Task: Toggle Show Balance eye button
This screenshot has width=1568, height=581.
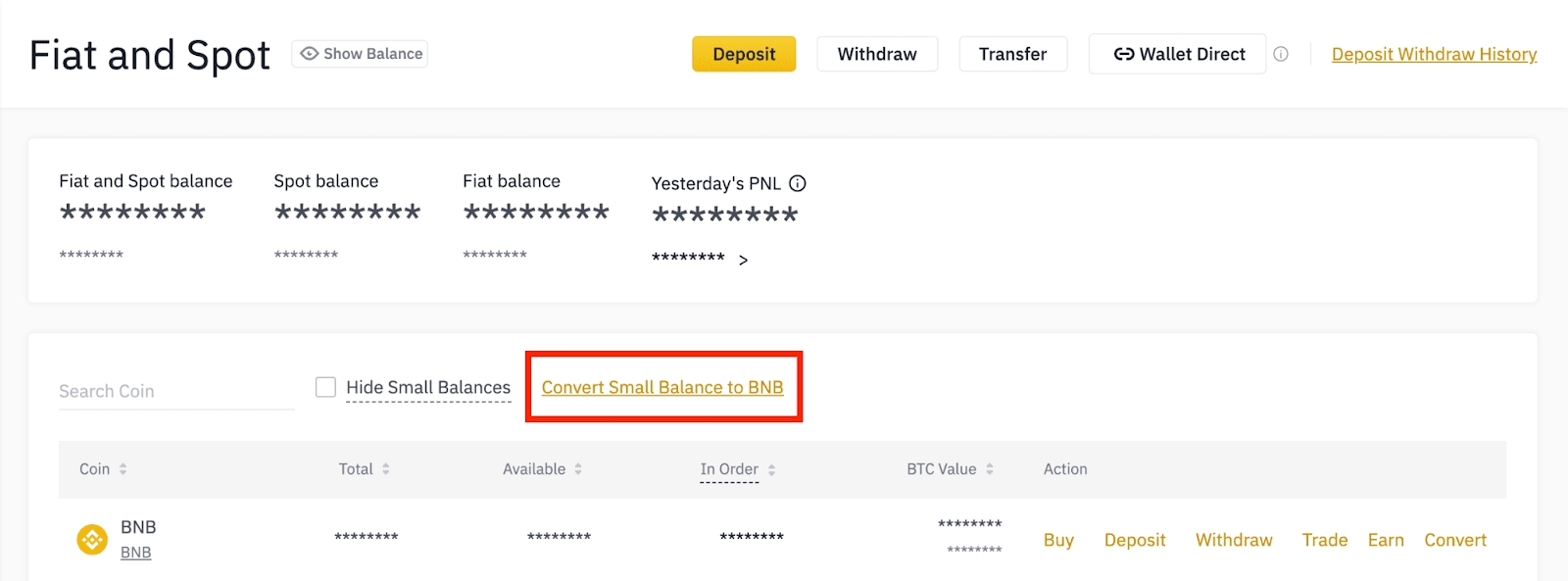Action: click(360, 54)
